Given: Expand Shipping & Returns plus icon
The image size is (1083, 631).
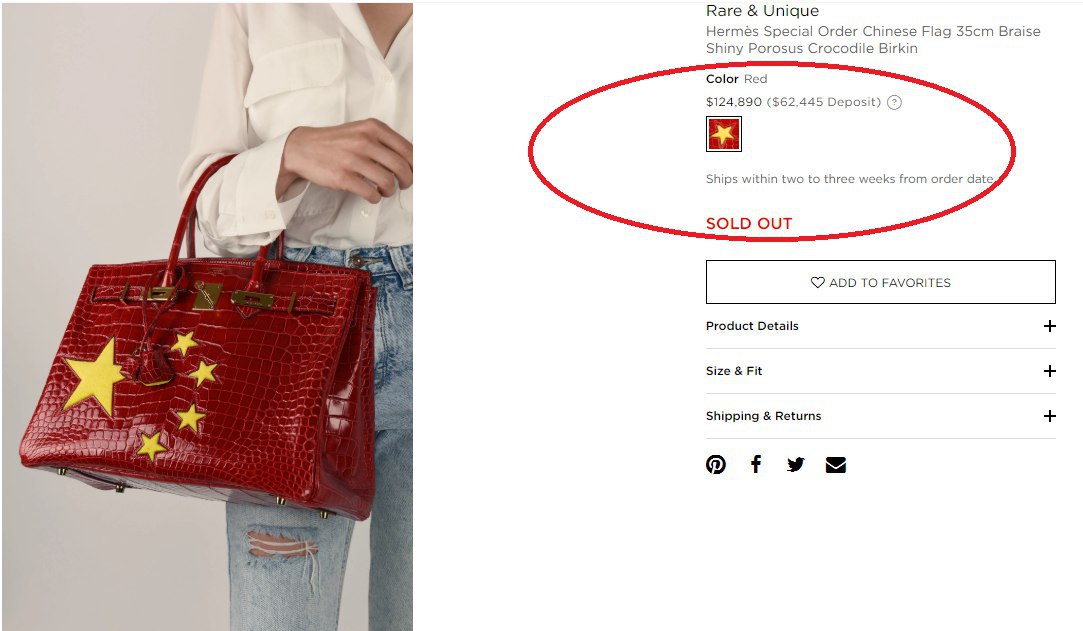Looking at the screenshot, I should (x=1049, y=416).
